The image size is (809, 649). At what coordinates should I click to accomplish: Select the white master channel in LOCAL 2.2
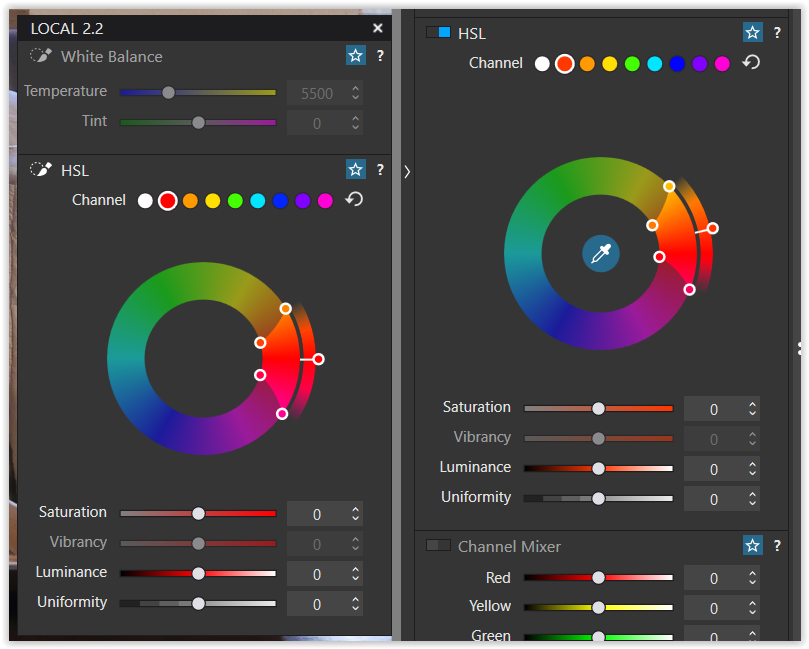(145, 201)
